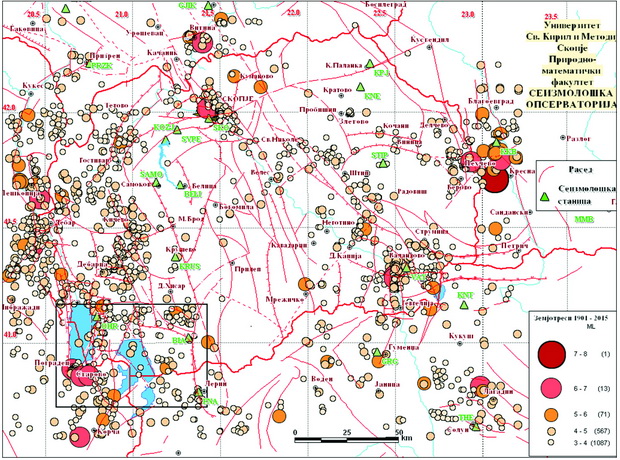The width and height of the screenshot is (620, 460).
Task: Click the 'СЕИЗМОЛОШКА ОПСЕРВАТОРИЈА' title text
Action: coord(571,99)
